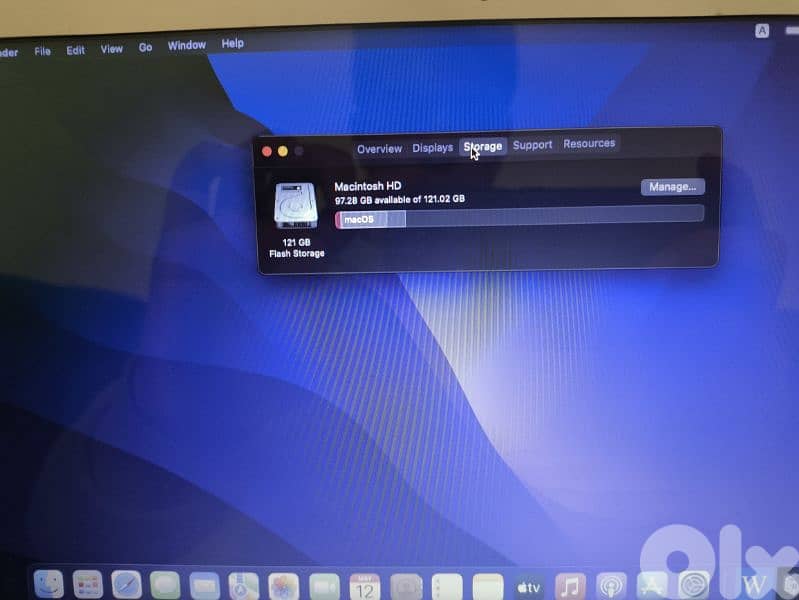
Task: Launch Safari from the Dock
Action: pyautogui.click(x=126, y=584)
